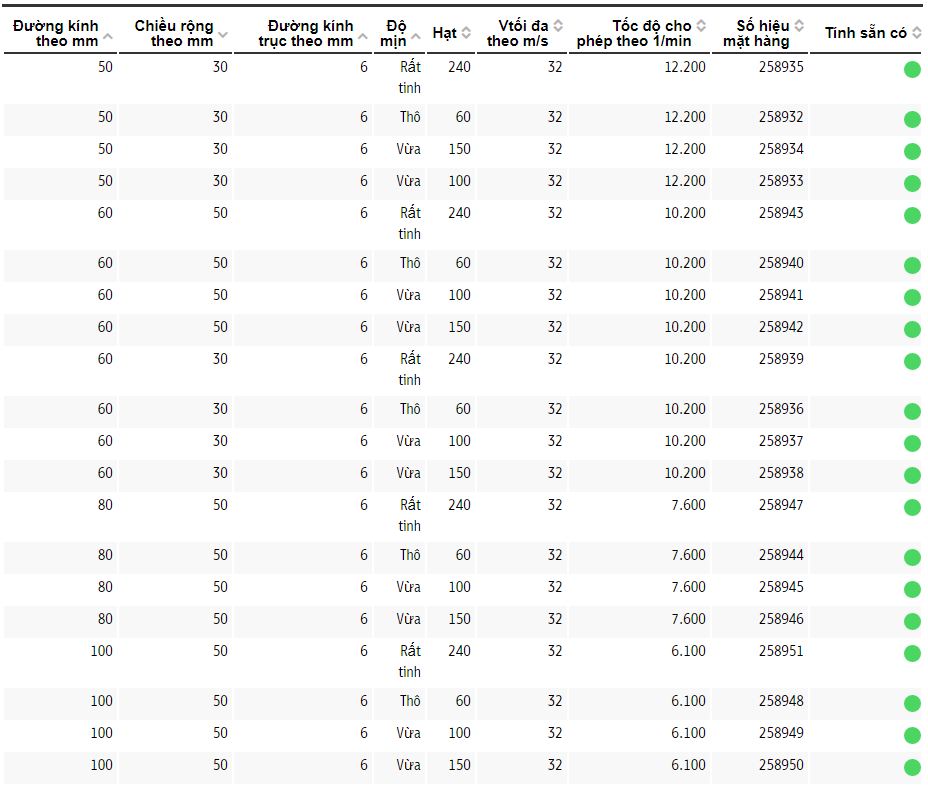Click green availability dot for item 258945
The height and width of the screenshot is (786, 928).
(x=912, y=589)
